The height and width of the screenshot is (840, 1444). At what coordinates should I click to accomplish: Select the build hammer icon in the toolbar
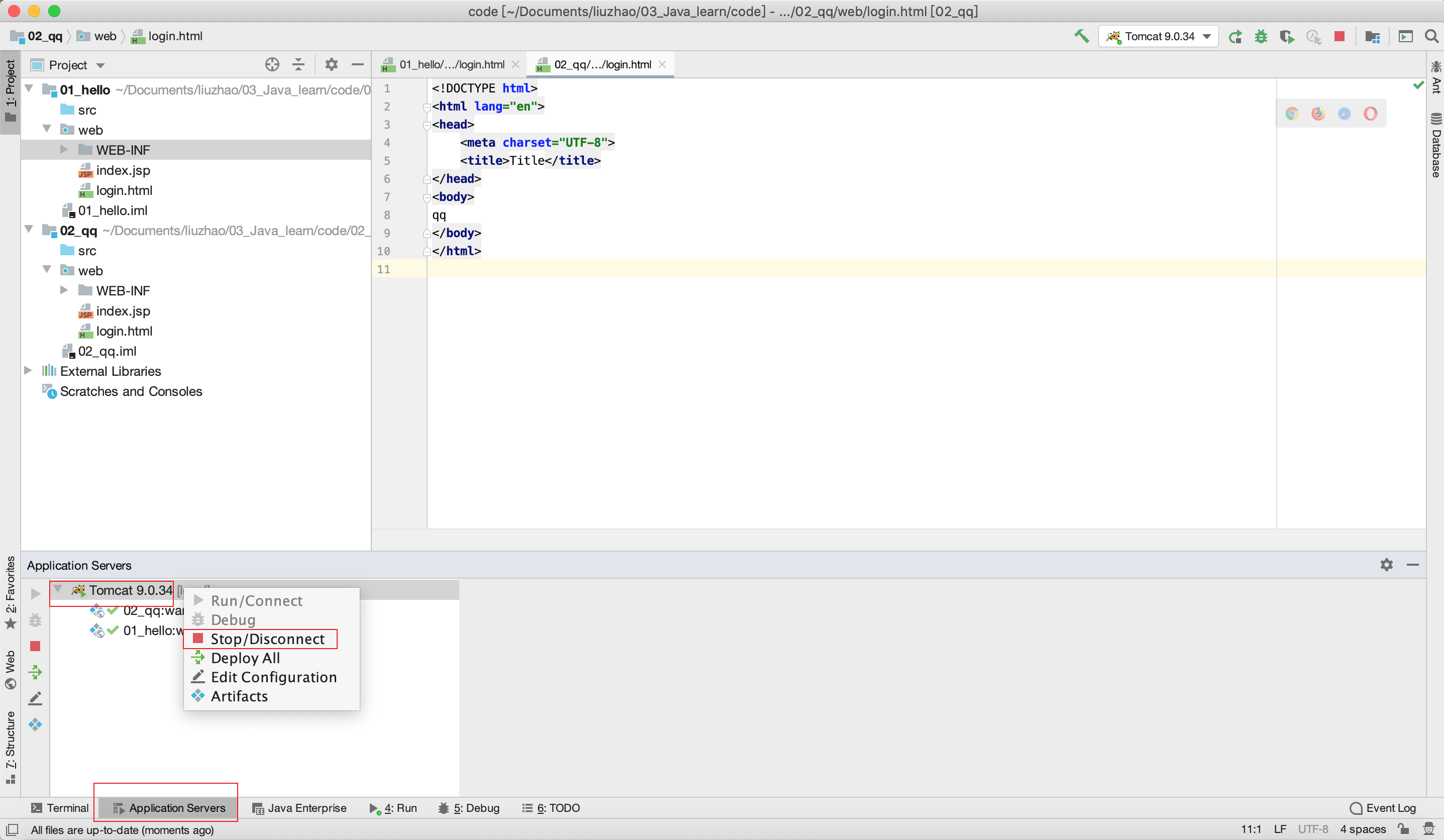(1082, 36)
